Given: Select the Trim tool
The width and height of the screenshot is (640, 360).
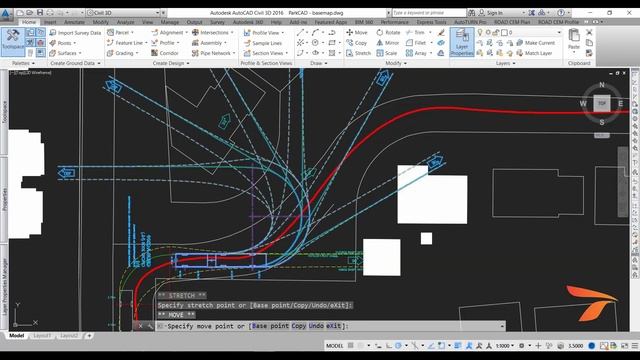Looking at the screenshot, I should pos(416,32).
